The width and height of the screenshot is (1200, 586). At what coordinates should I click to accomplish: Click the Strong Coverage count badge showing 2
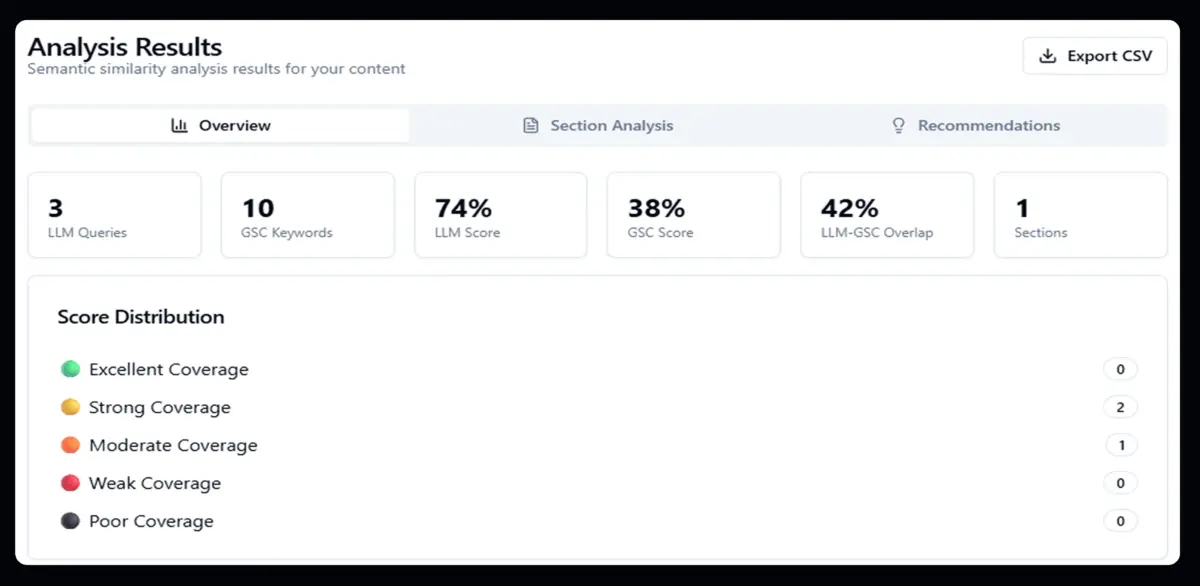click(1121, 407)
